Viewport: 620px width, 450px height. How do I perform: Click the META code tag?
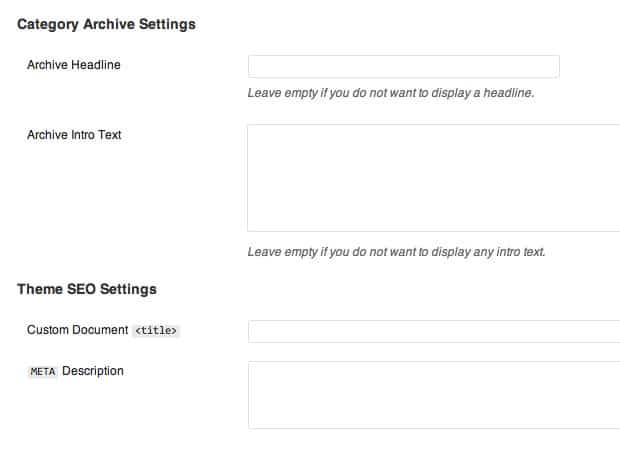click(x=43, y=372)
